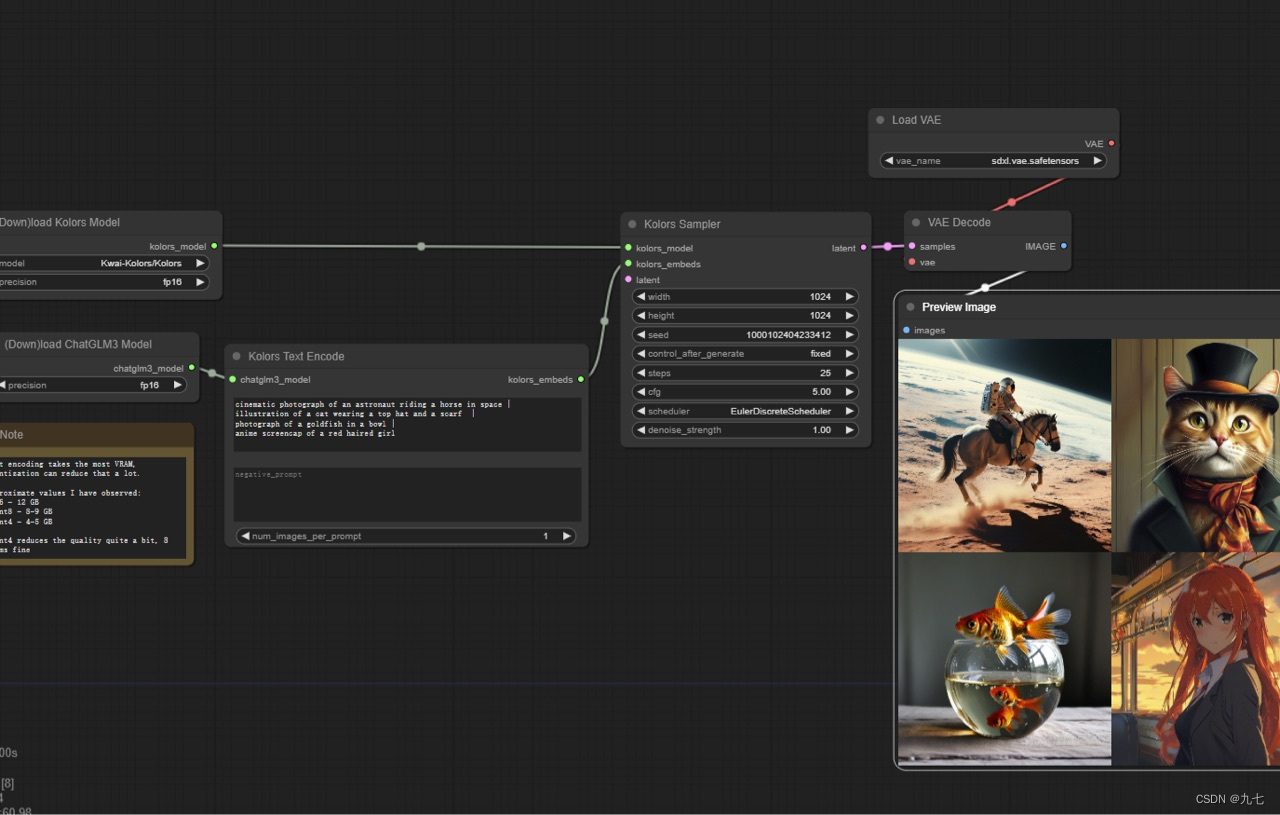Click the latent input port on Kolors Sampler
The image size is (1280, 815).
(x=628, y=280)
